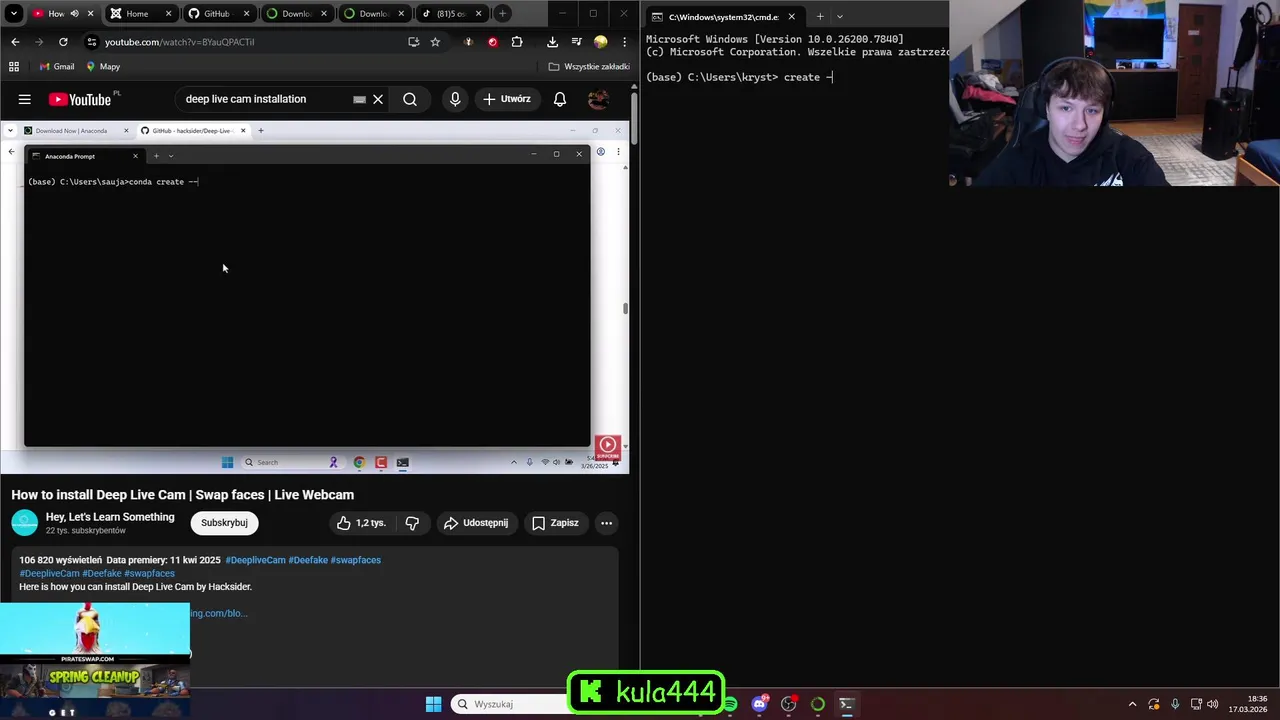Click the video title How to install Deep Live Cam
Viewport: 1280px width, 720px height.
[x=183, y=495]
